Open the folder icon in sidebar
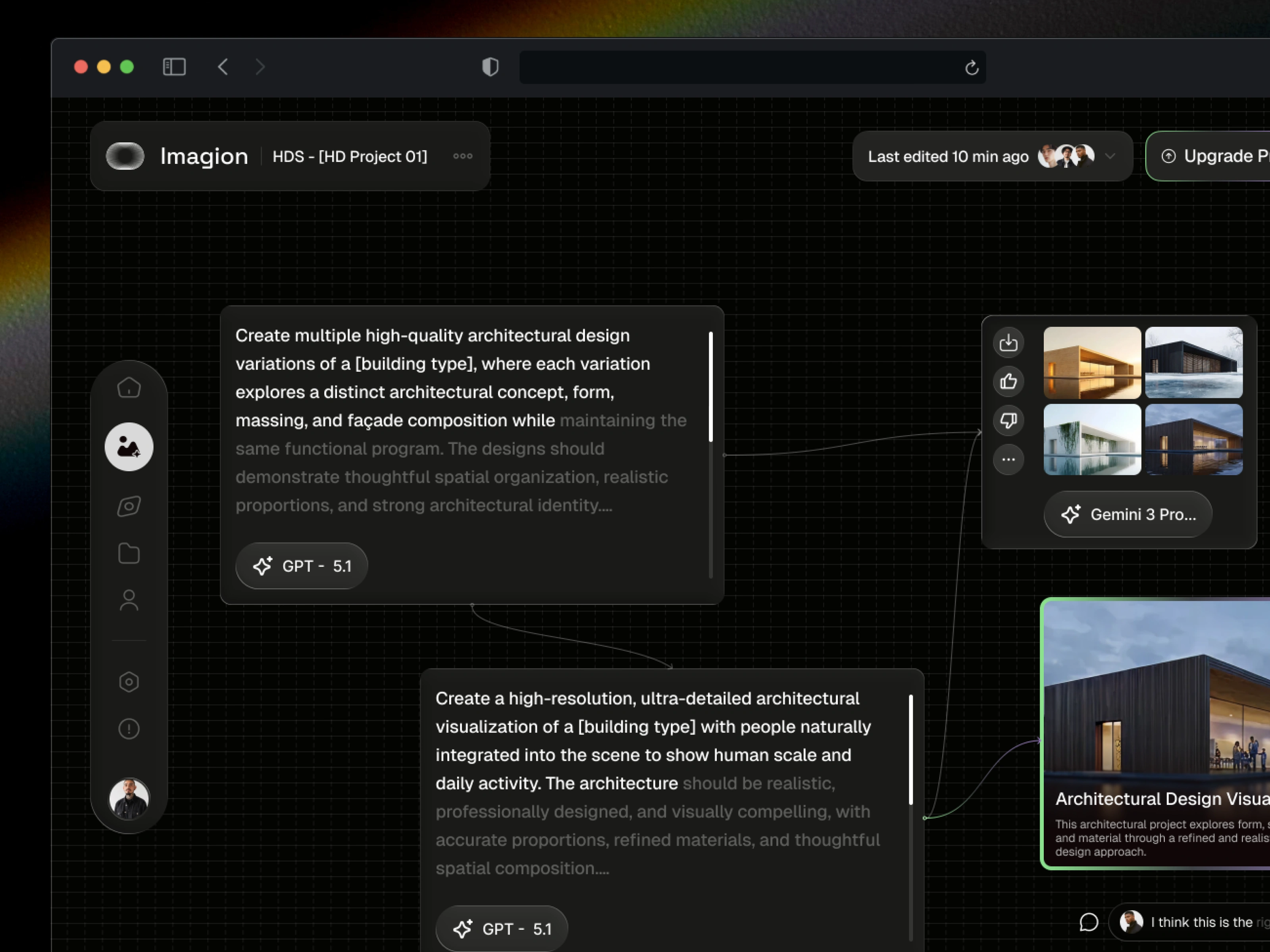This screenshot has width=1270, height=952. (x=129, y=554)
